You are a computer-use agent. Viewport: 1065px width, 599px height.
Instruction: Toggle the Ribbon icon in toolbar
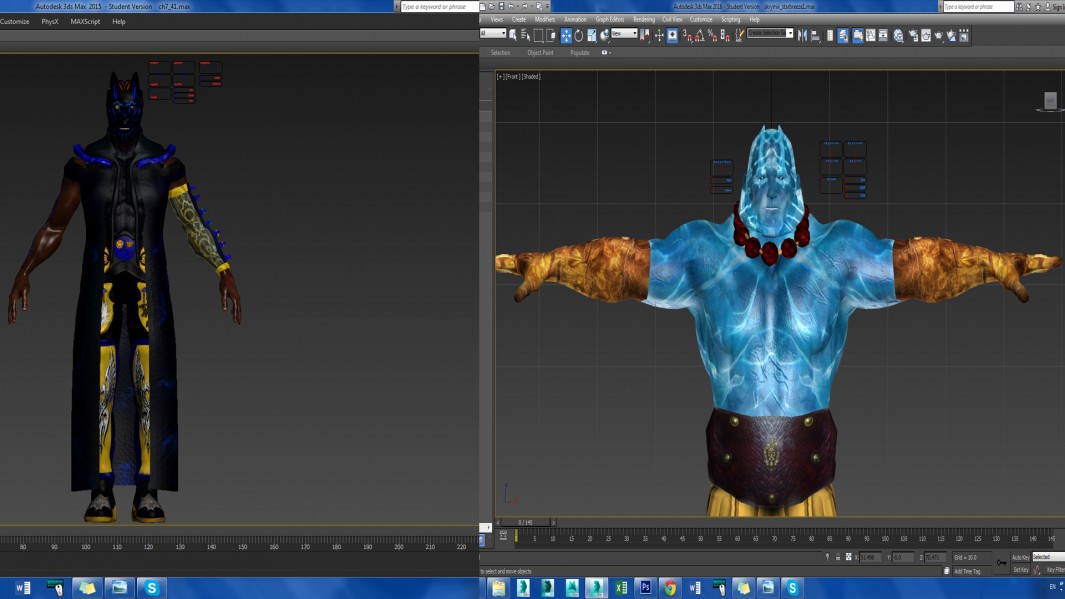pyautogui.click(x=858, y=35)
